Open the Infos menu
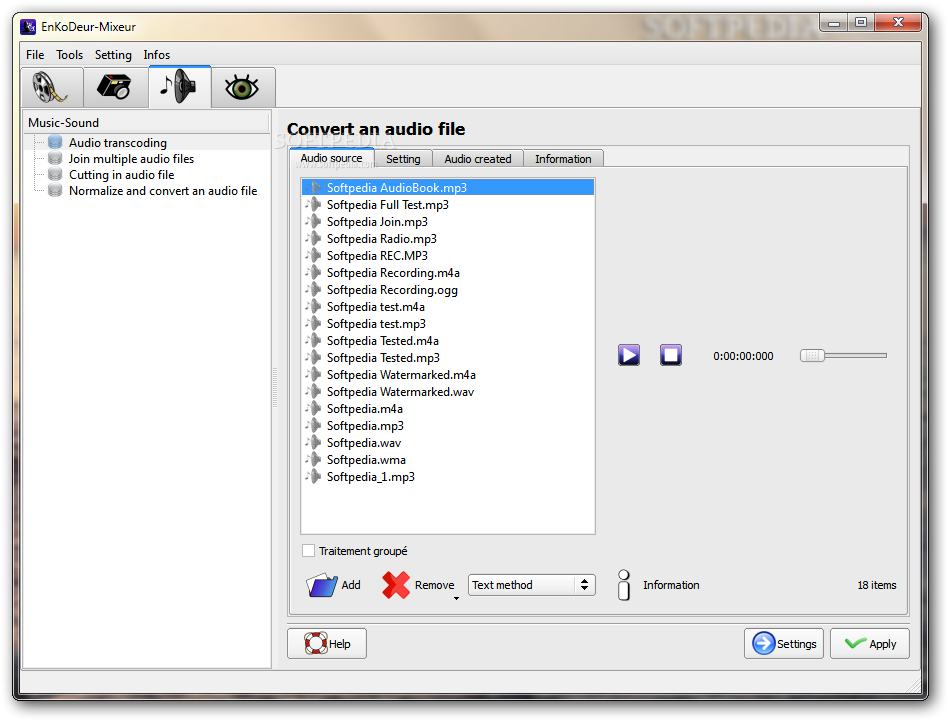The width and height of the screenshot is (949, 721). [x=157, y=54]
